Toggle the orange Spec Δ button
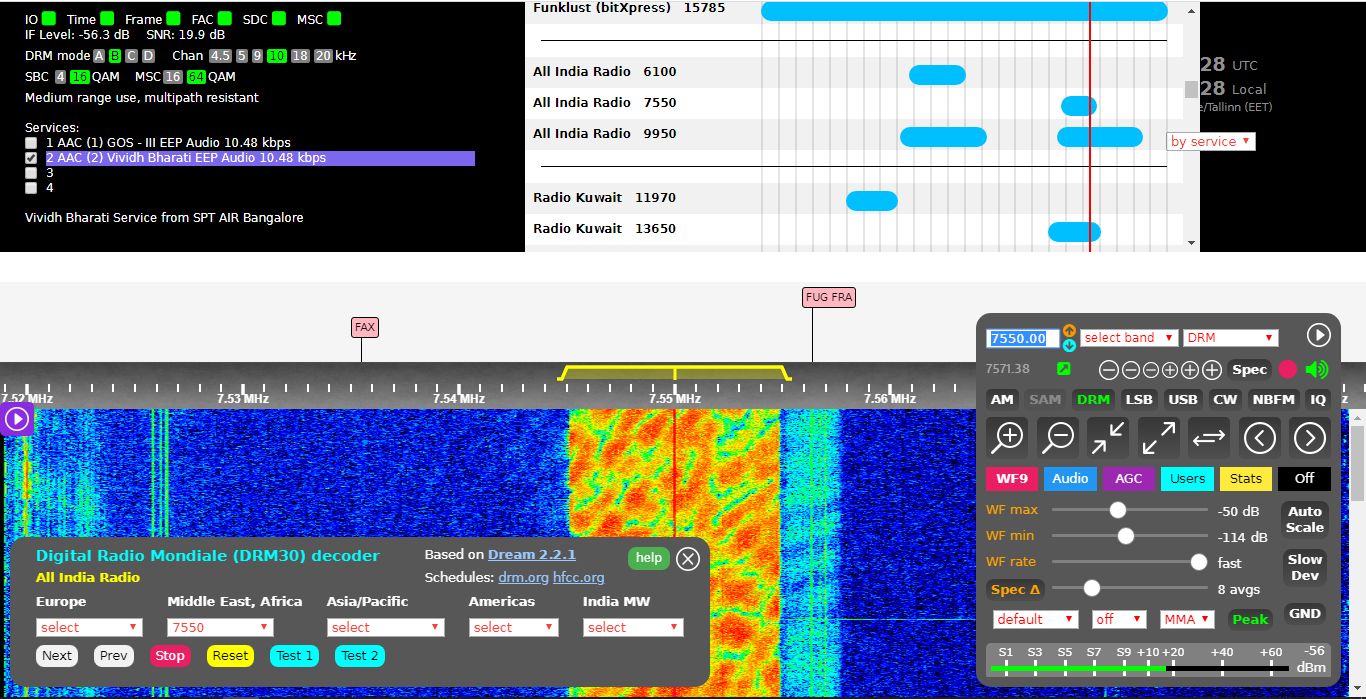 coord(1014,590)
